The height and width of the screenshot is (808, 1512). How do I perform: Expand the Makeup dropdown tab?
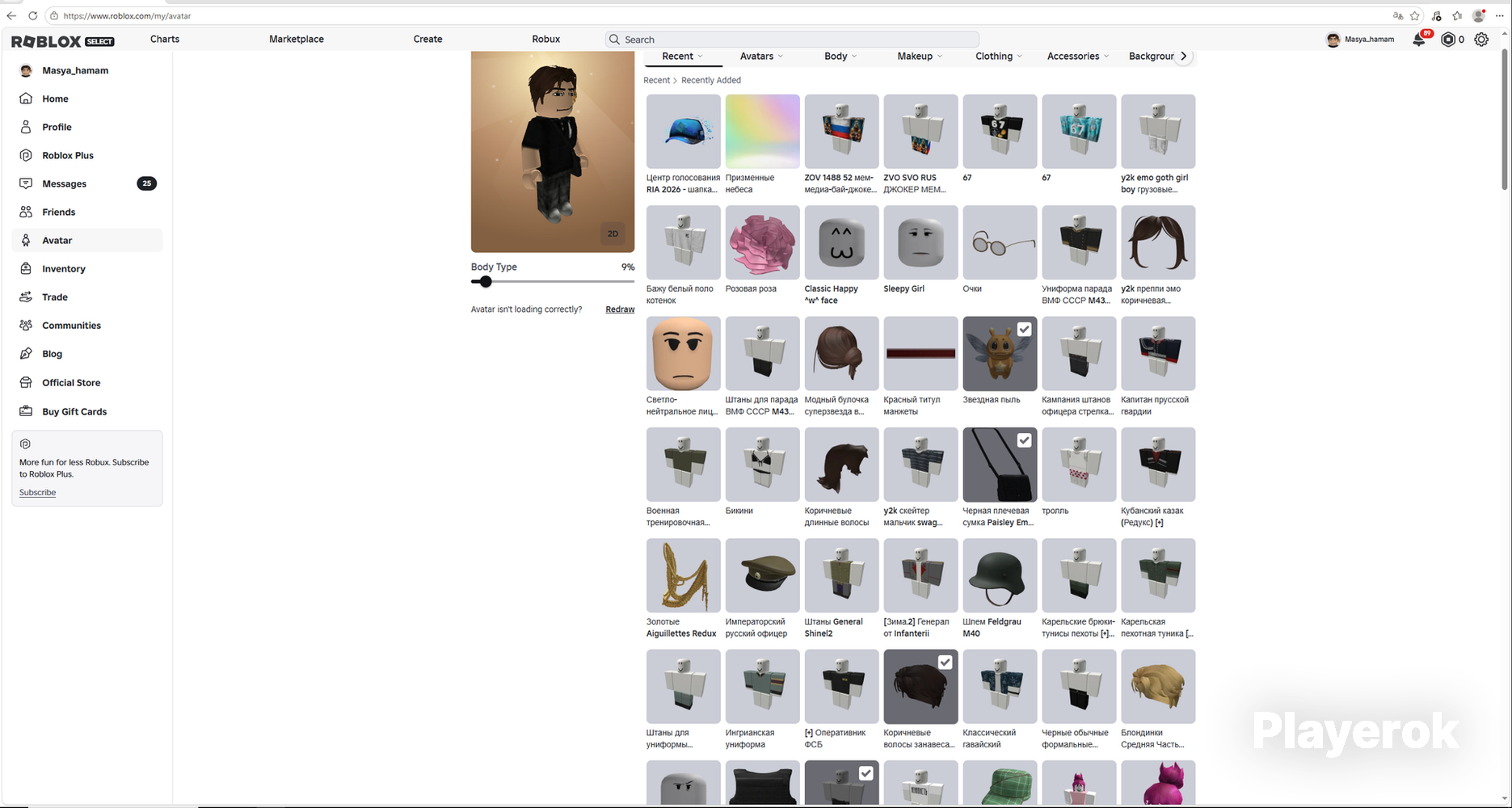[920, 56]
